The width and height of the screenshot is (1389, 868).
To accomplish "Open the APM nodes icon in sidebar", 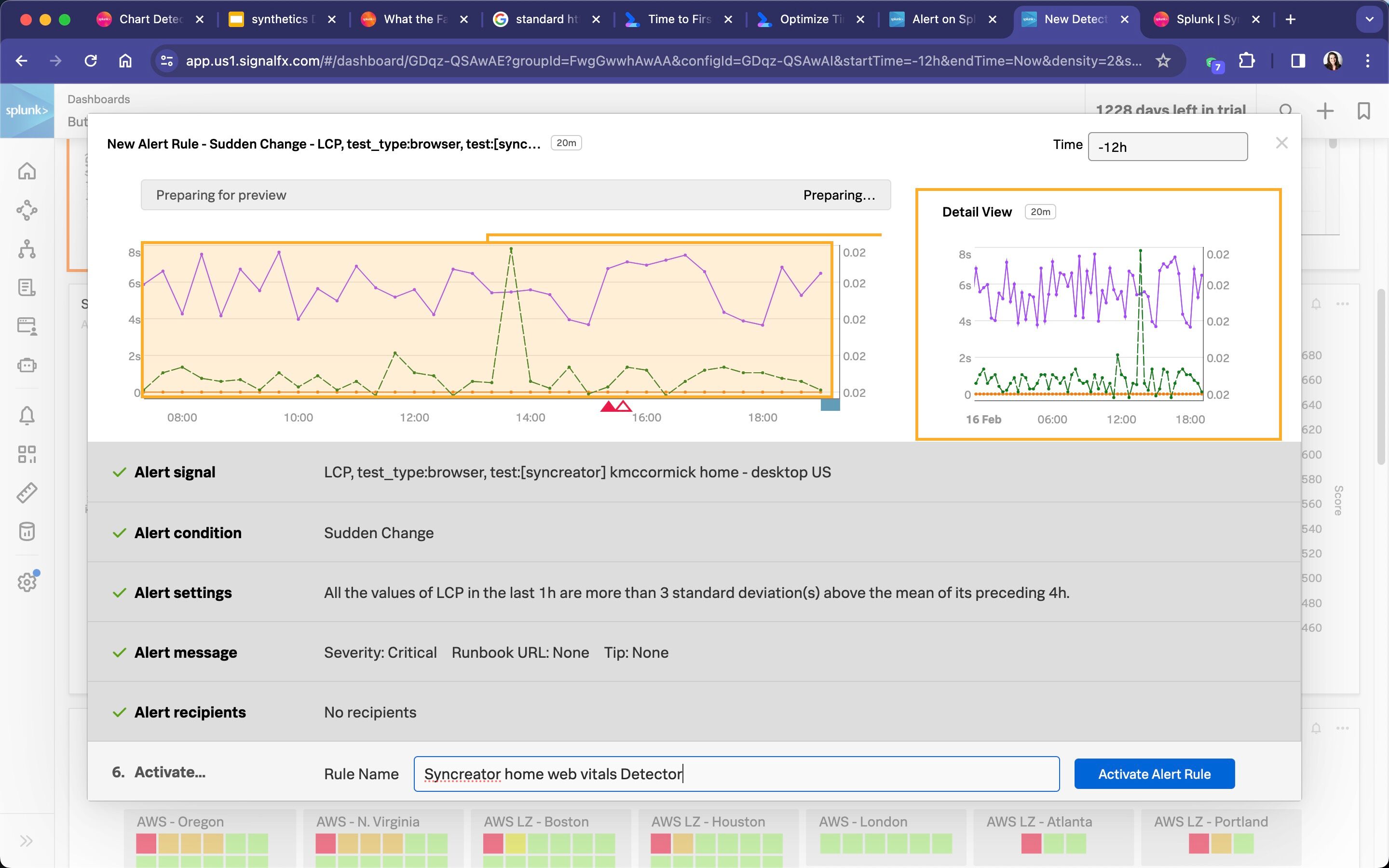I will click(x=27, y=210).
